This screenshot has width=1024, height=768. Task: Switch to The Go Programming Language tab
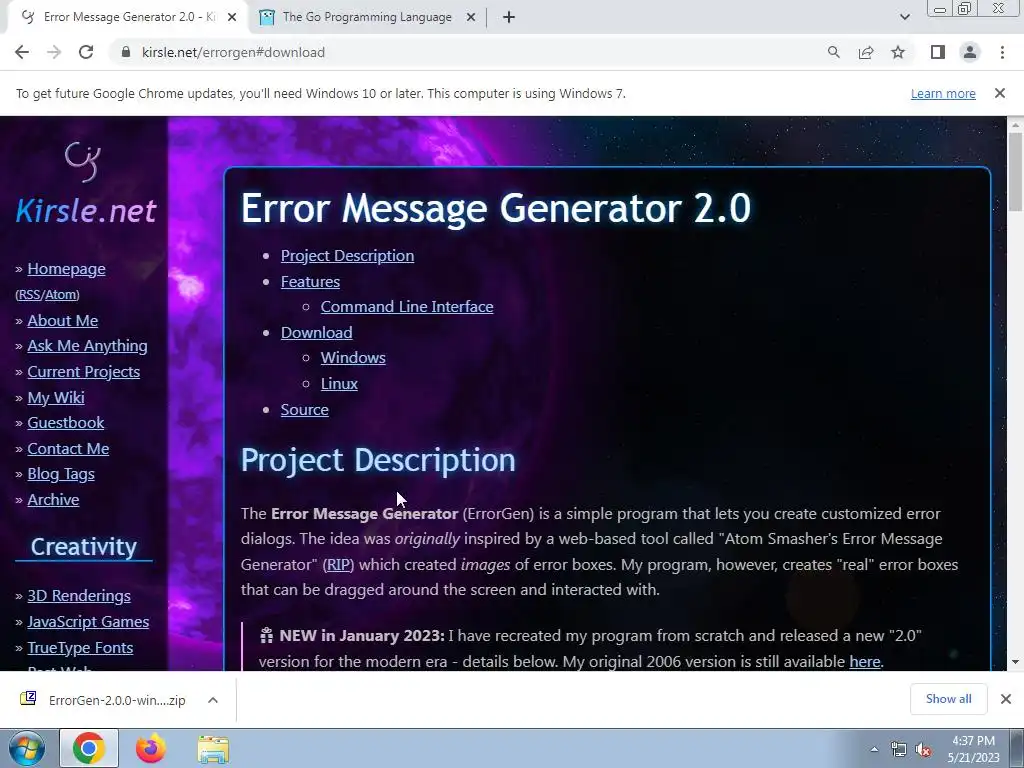tap(367, 17)
